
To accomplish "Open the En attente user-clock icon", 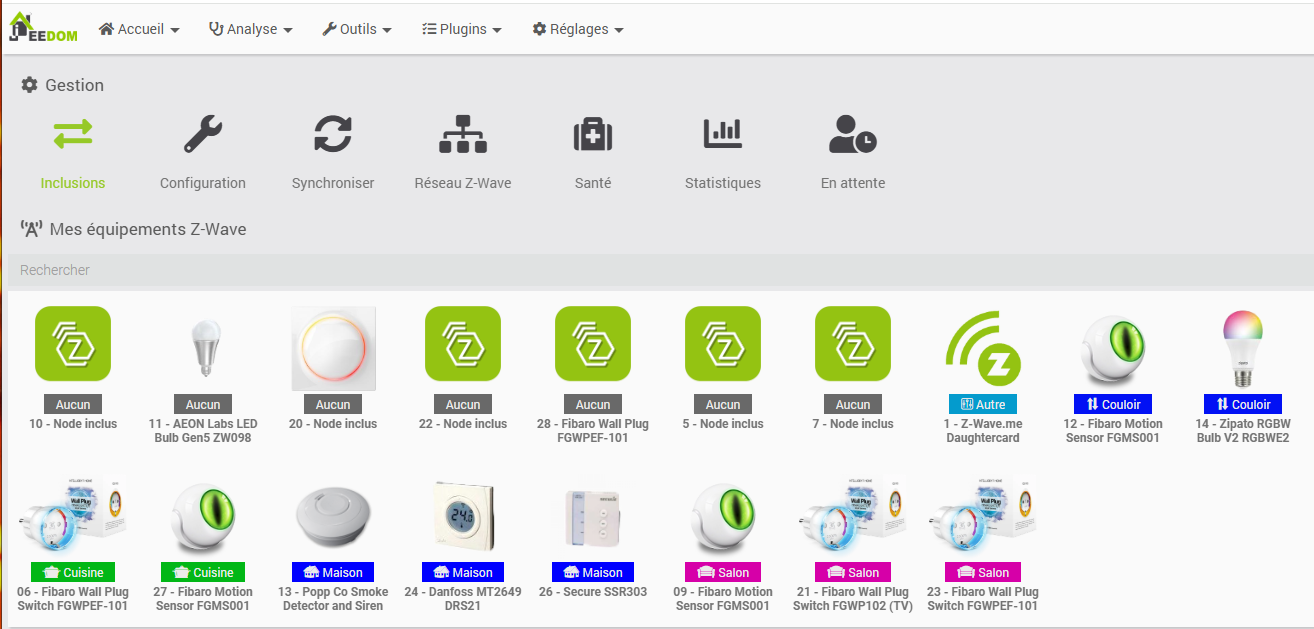I will 853,133.
